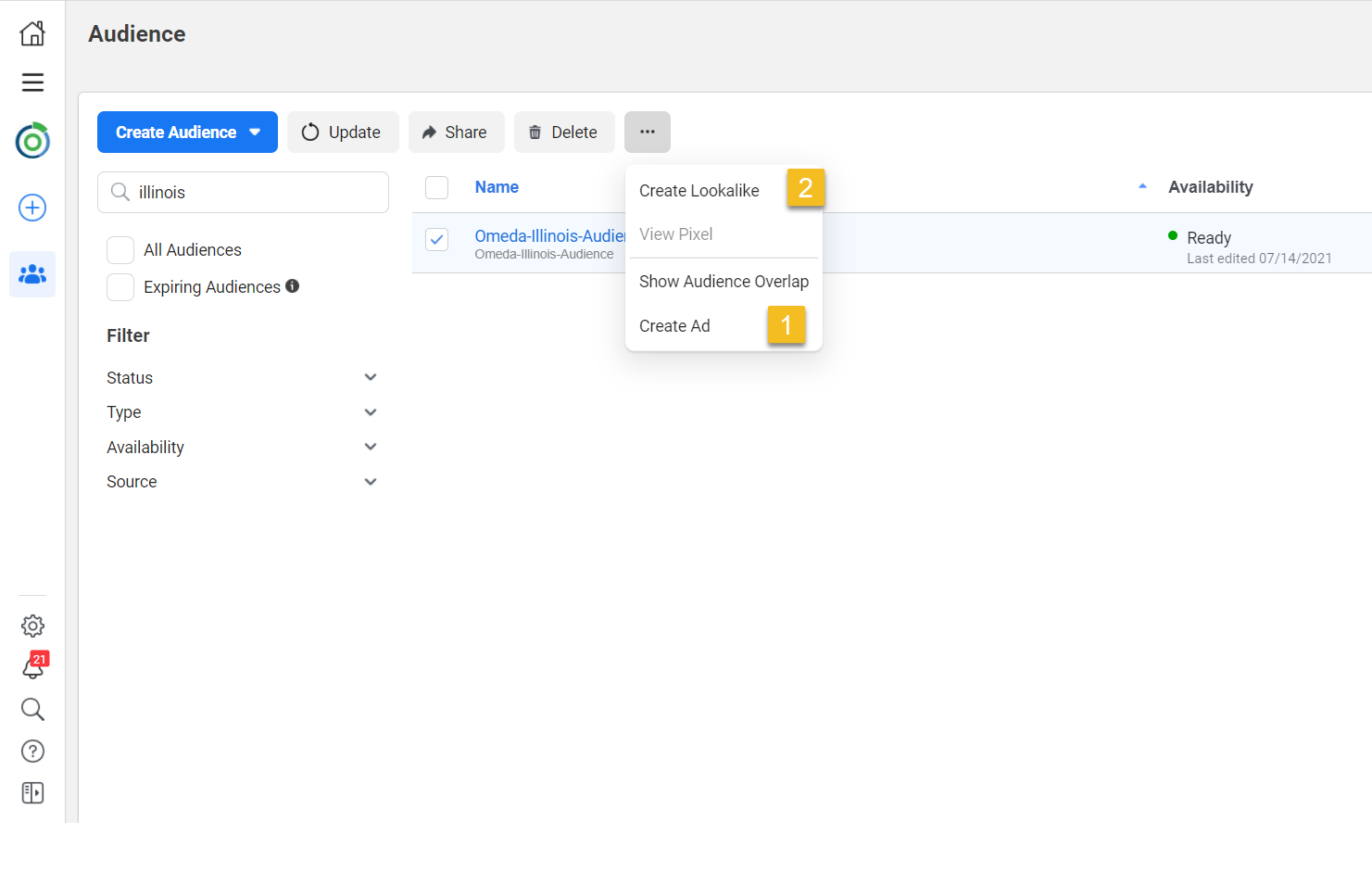The height and width of the screenshot is (872, 1372).
Task: Open the help question mark icon
Action: pos(32,751)
